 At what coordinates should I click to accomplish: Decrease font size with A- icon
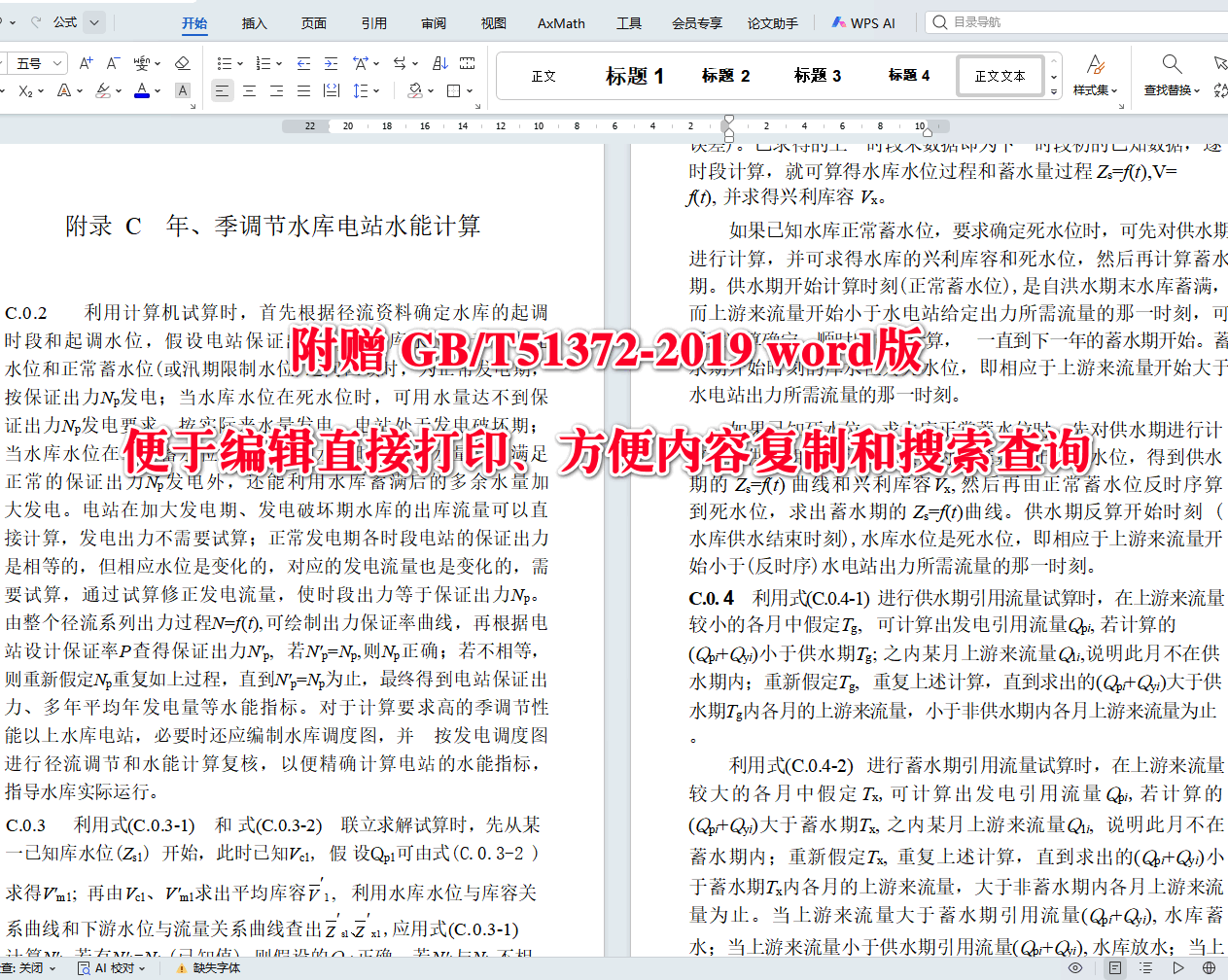(113, 63)
